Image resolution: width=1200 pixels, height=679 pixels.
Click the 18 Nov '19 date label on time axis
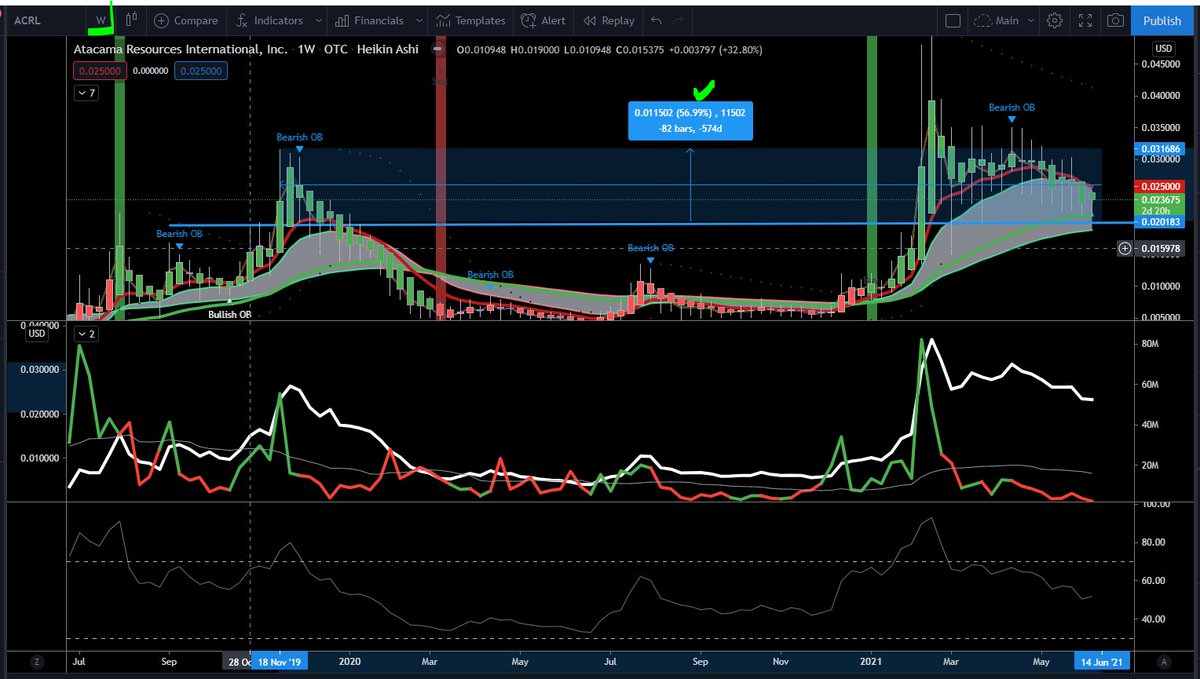click(280, 661)
